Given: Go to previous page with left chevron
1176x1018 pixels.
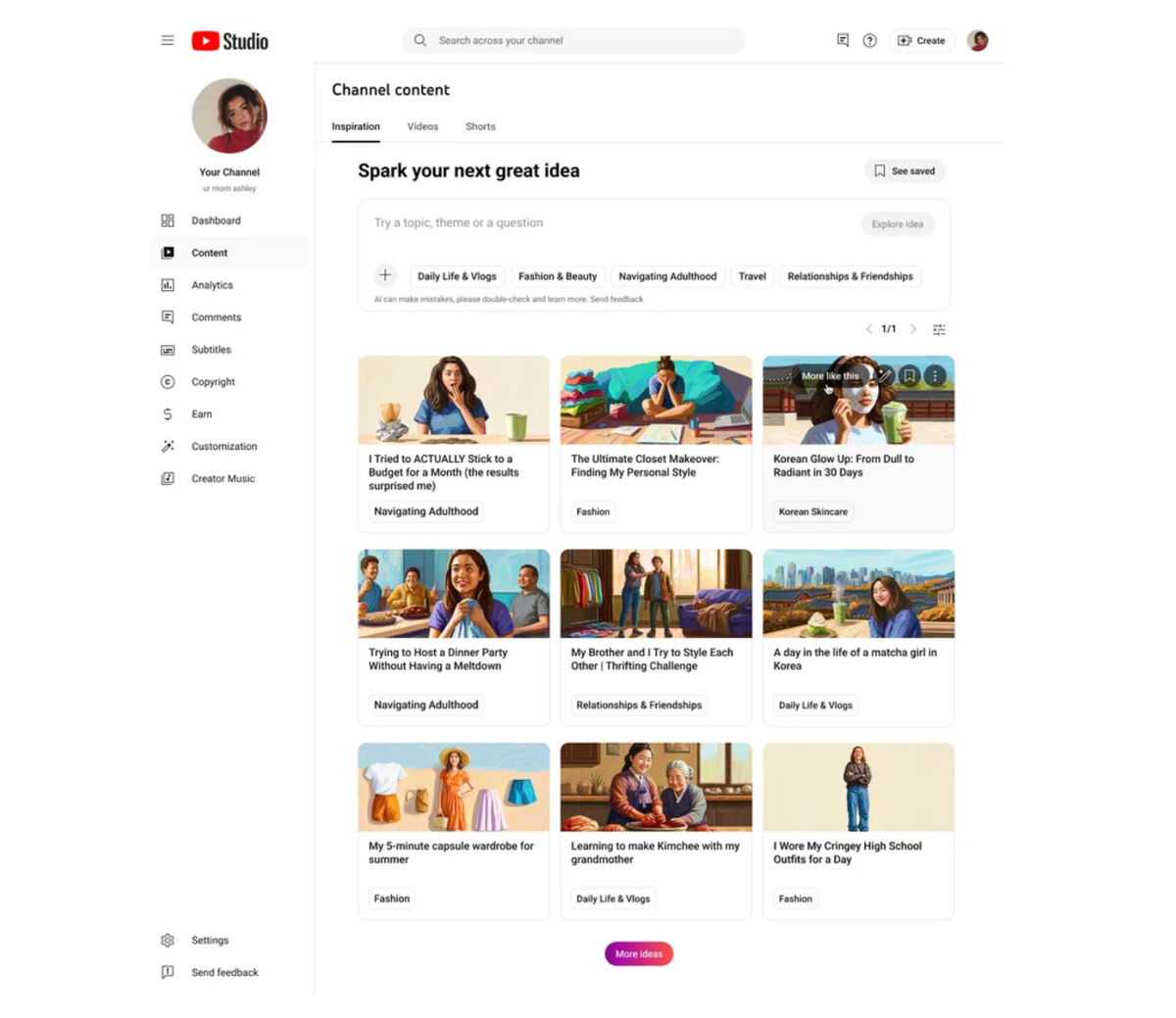Looking at the screenshot, I should [868, 329].
